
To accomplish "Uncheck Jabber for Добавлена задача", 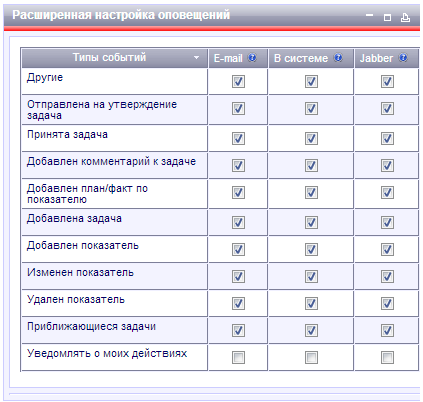I will click(387, 222).
